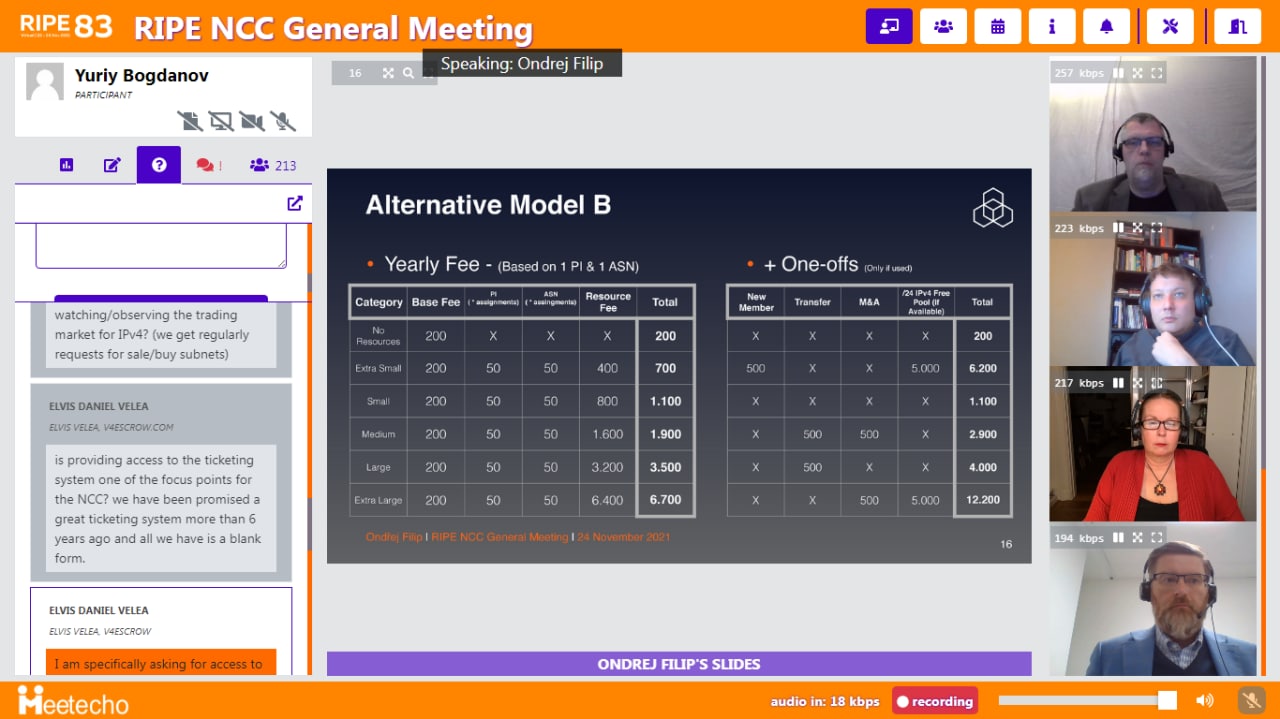Pause the 194 kbps video stream
Screen dimensions: 1280x719
coord(1118,538)
